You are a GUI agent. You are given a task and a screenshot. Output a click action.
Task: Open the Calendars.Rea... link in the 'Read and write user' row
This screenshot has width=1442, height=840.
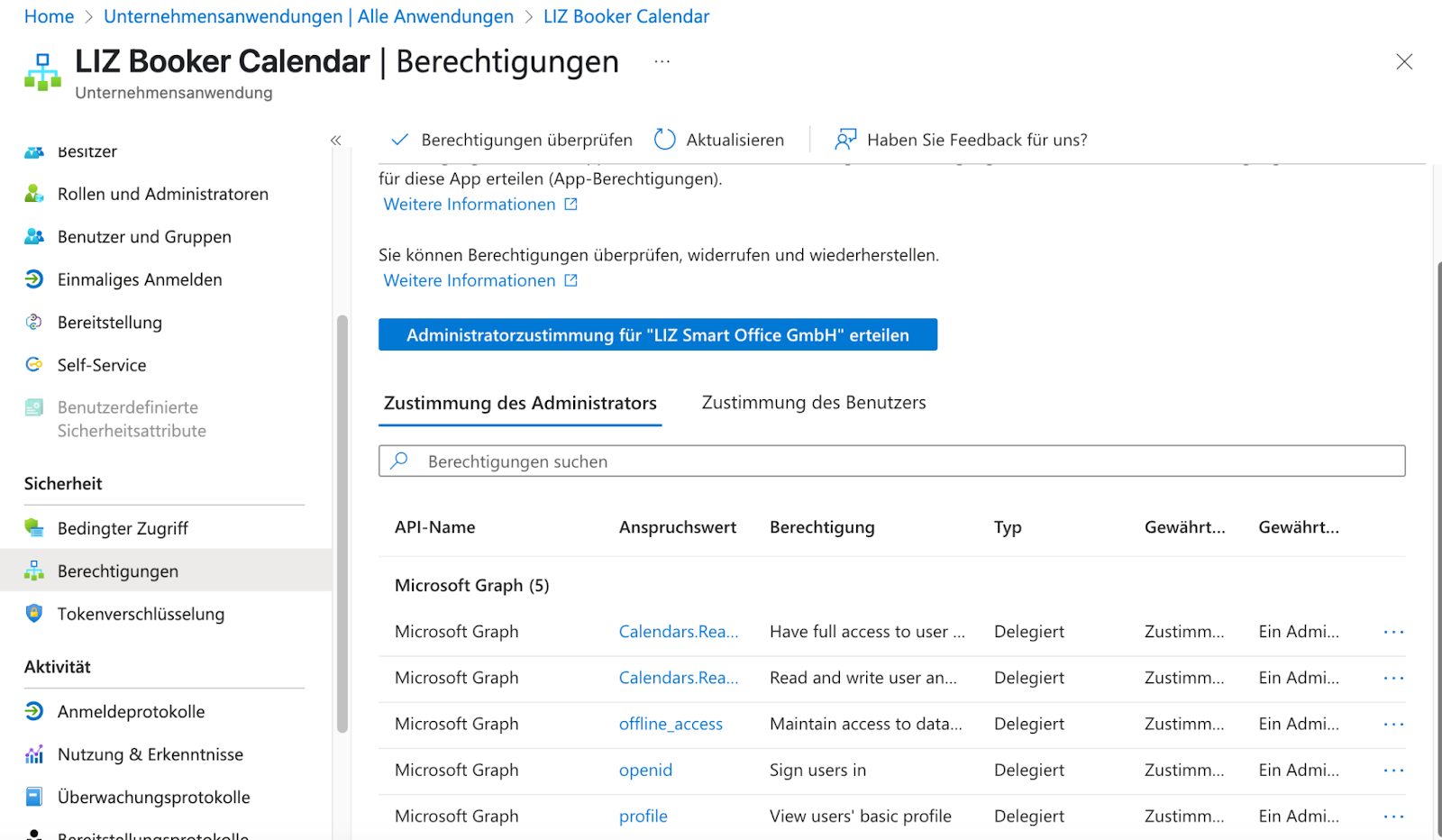point(679,678)
